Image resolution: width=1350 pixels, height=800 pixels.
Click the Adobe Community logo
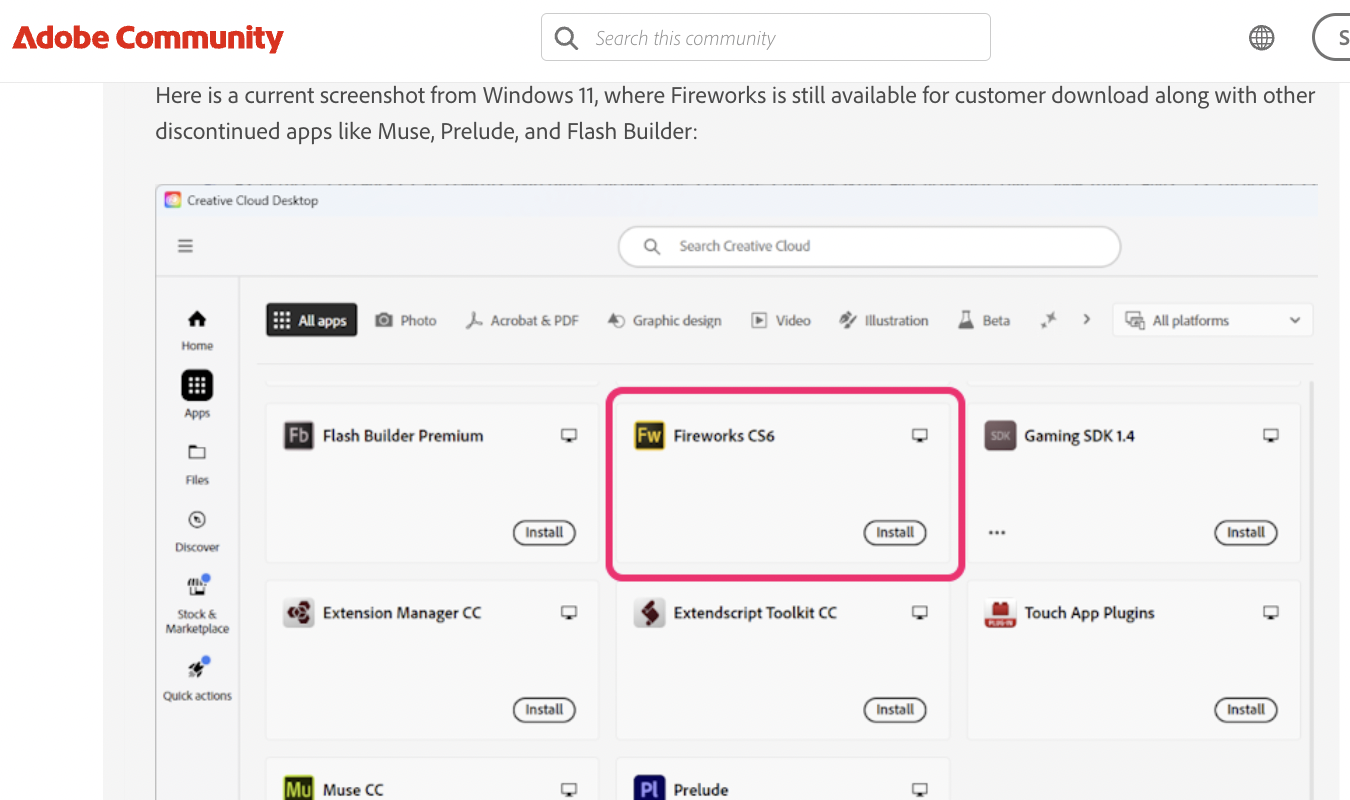click(148, 38)
